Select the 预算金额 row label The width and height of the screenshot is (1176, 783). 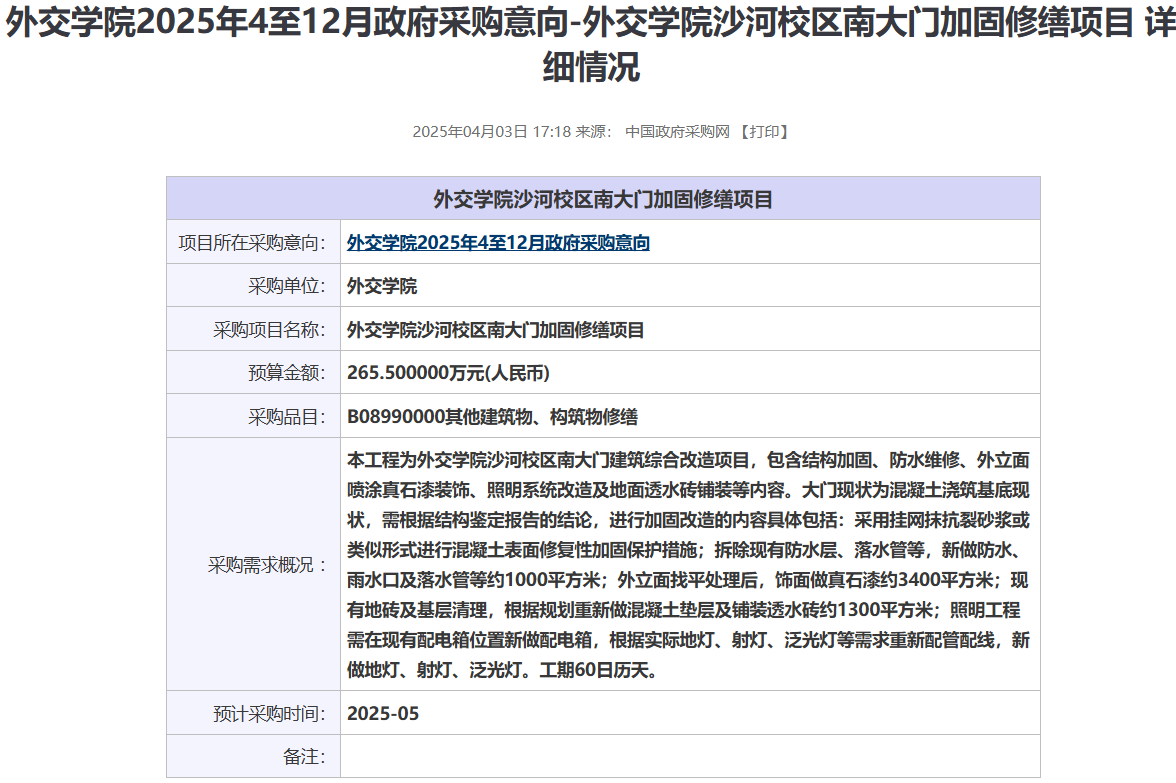pyautogui.click(x=287, y=373)
